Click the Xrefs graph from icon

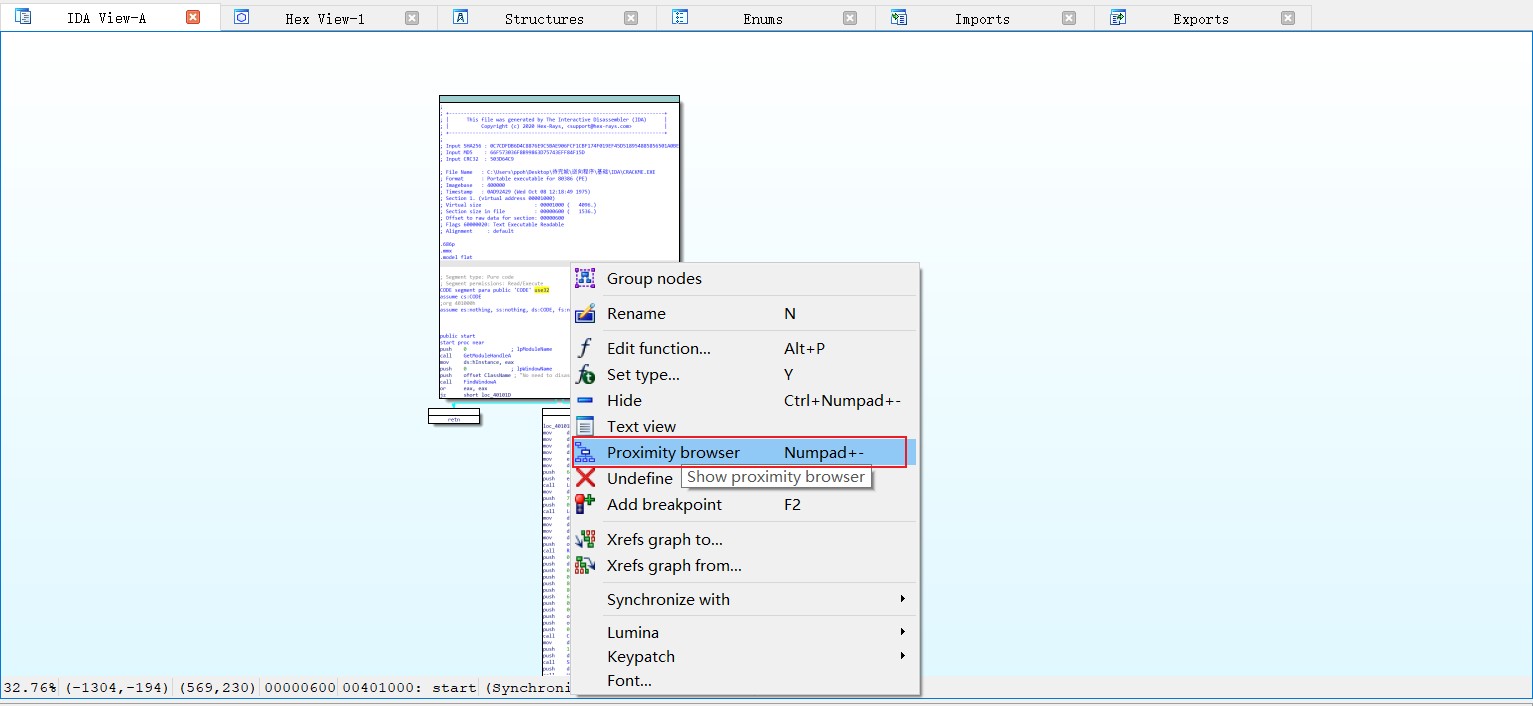[x=585, y=566]
